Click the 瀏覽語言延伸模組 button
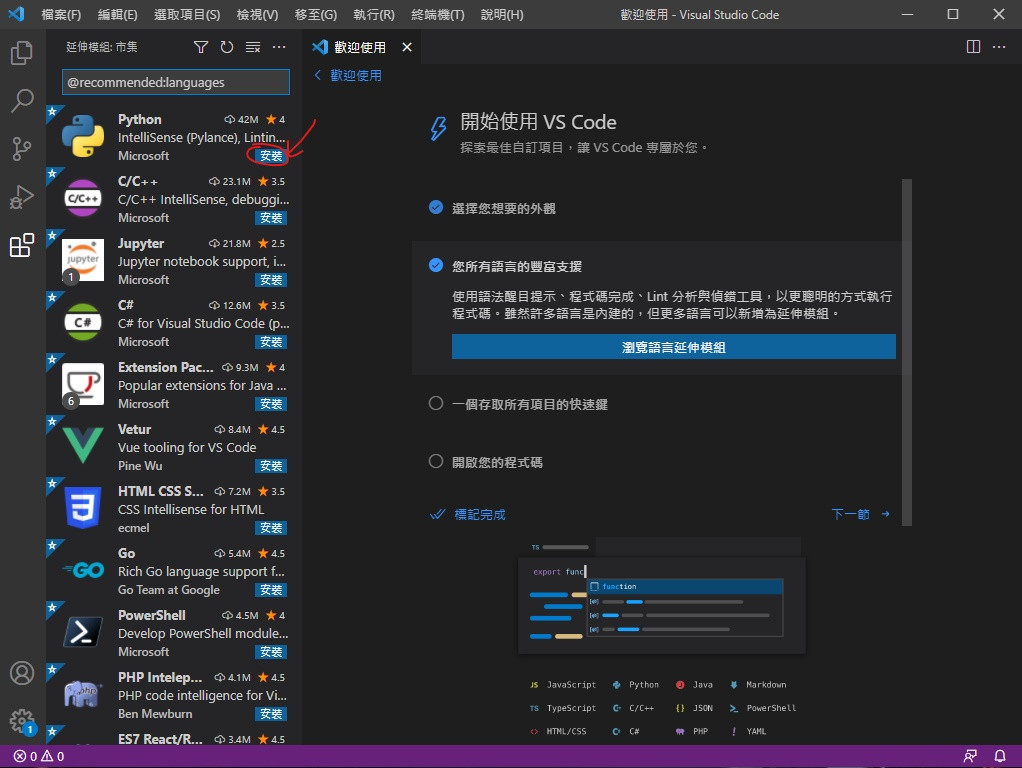The image size is (1022, 768). [673, 347]
